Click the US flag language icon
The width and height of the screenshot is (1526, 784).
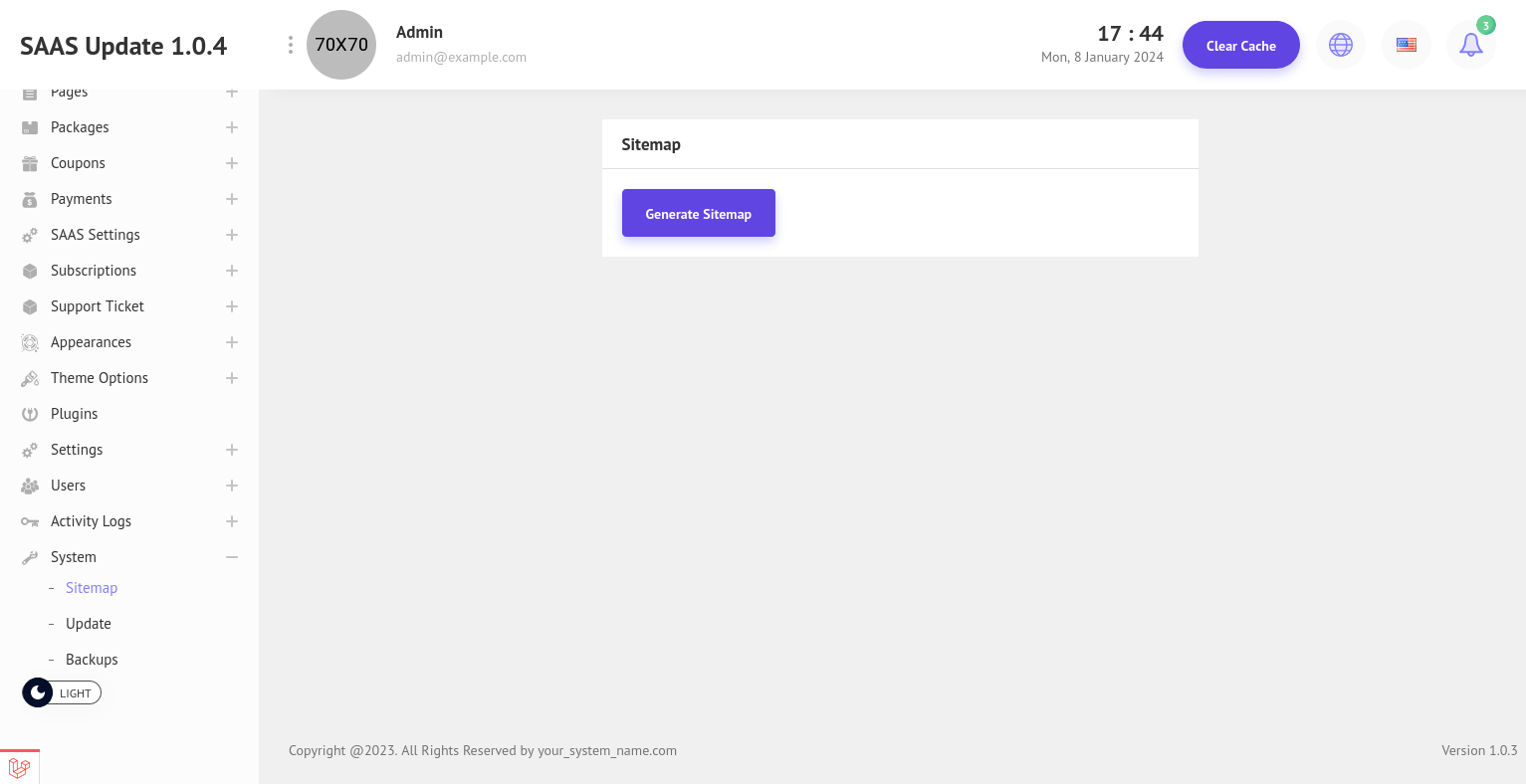pos(1406,45)
